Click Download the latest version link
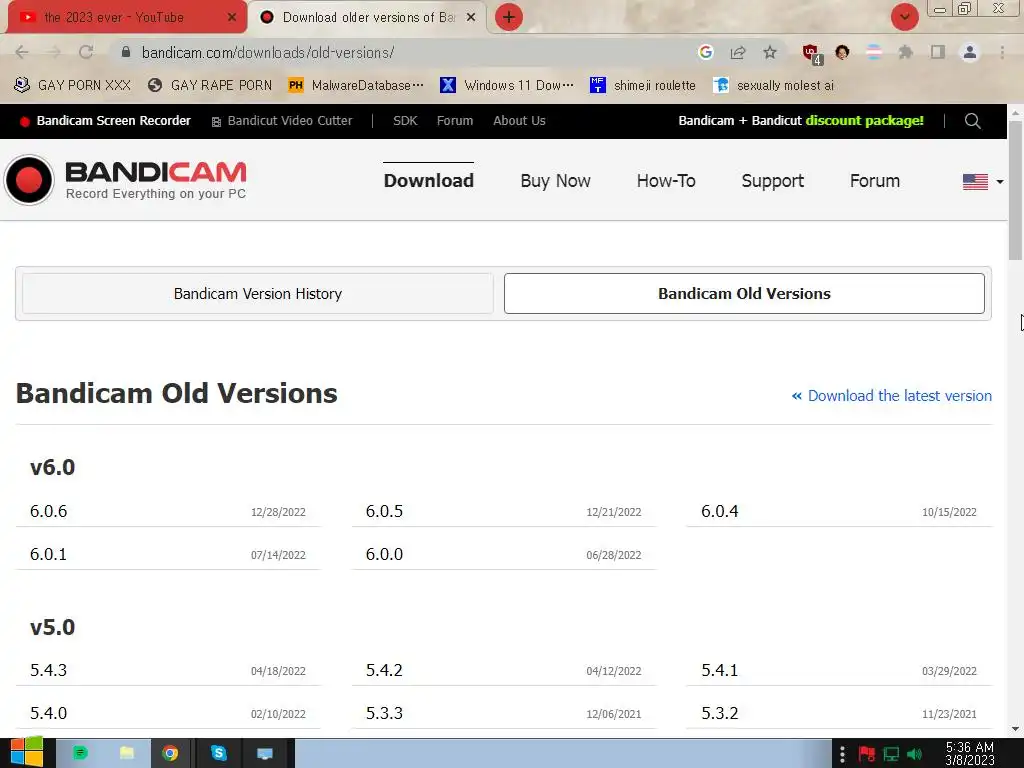Viewport: 1024px width, 768px height. tap(891, 396)
